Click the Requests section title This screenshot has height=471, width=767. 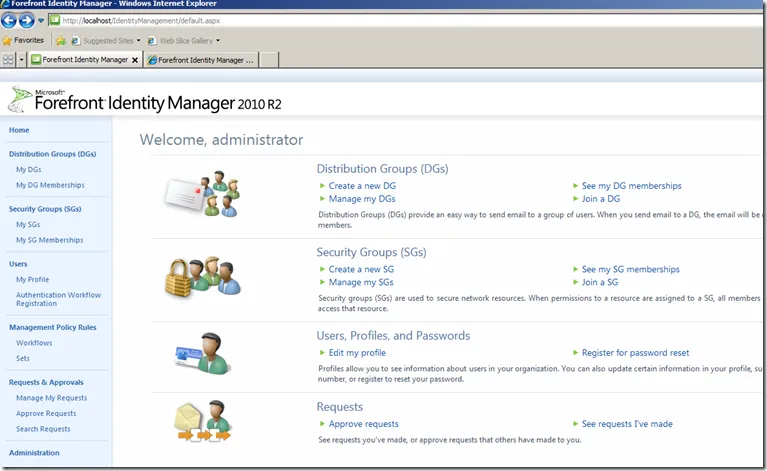coord(340,407)
